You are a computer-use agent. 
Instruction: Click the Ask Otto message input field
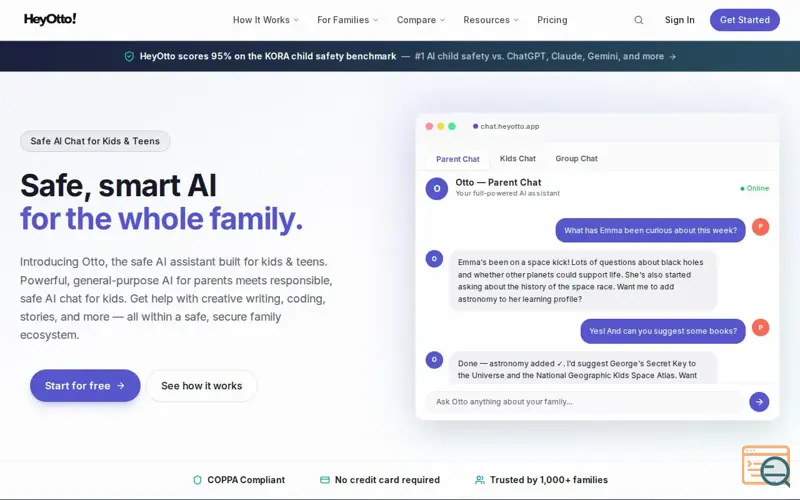pyautogui.click(x=585, y=402)
